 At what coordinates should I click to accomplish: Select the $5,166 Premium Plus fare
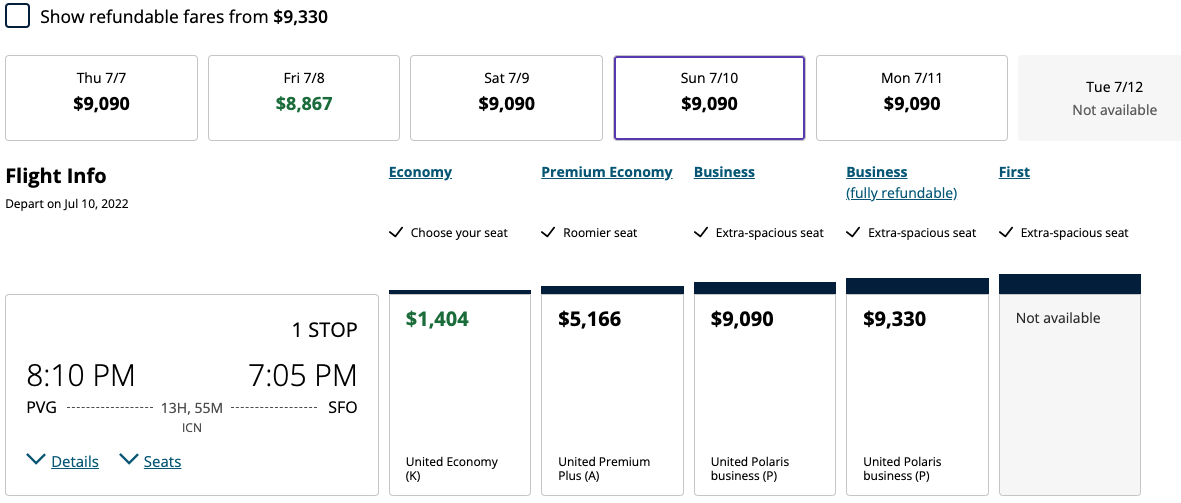(612, 392)
